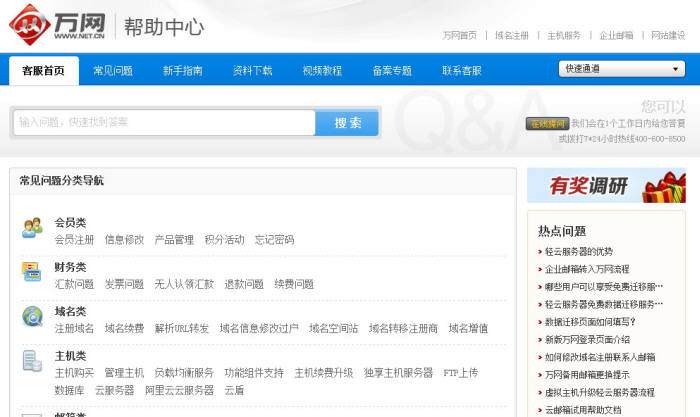Open the 主机续费升级 link

[324, 373]
